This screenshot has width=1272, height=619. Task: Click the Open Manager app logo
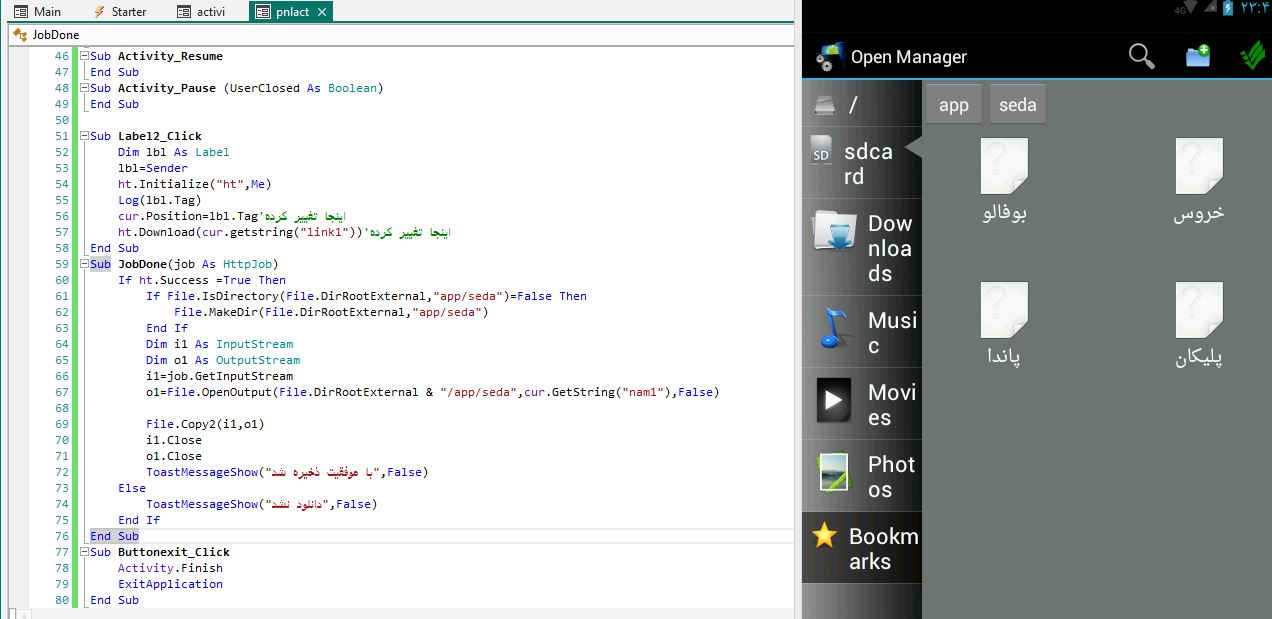[x=826, y=57]
